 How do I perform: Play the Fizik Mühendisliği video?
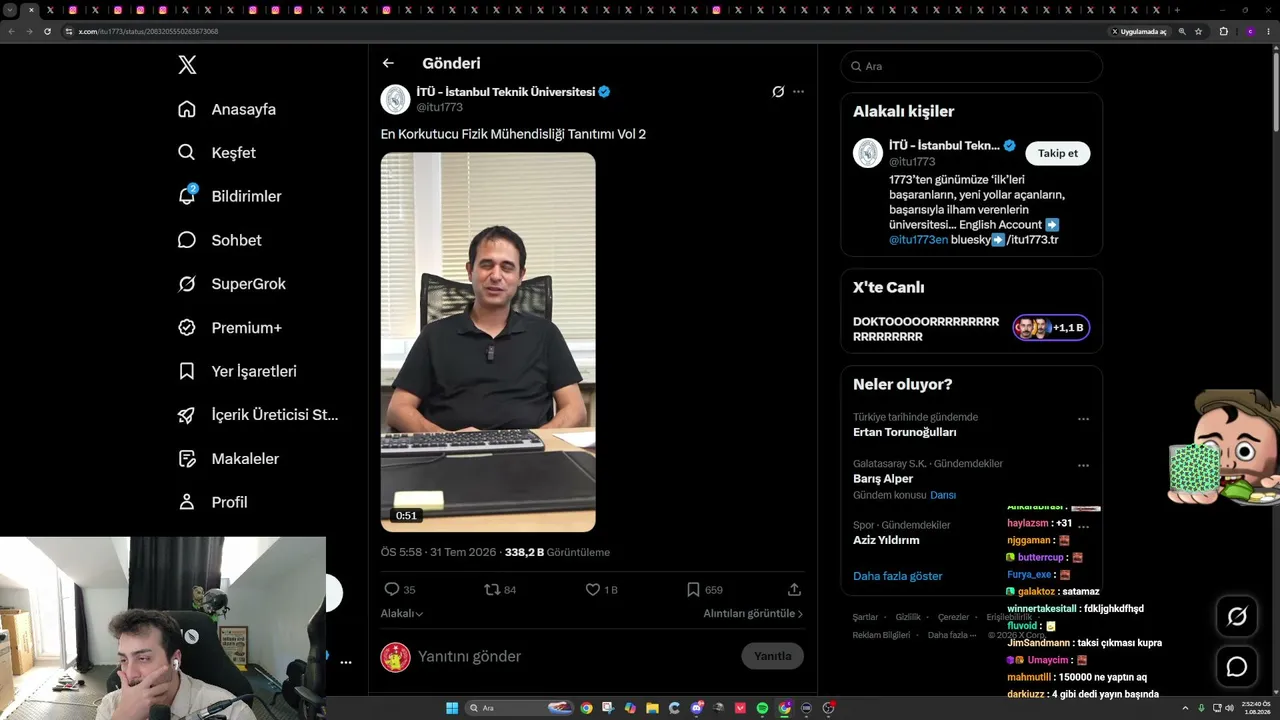pyautogui.click(x=488, y=342)
